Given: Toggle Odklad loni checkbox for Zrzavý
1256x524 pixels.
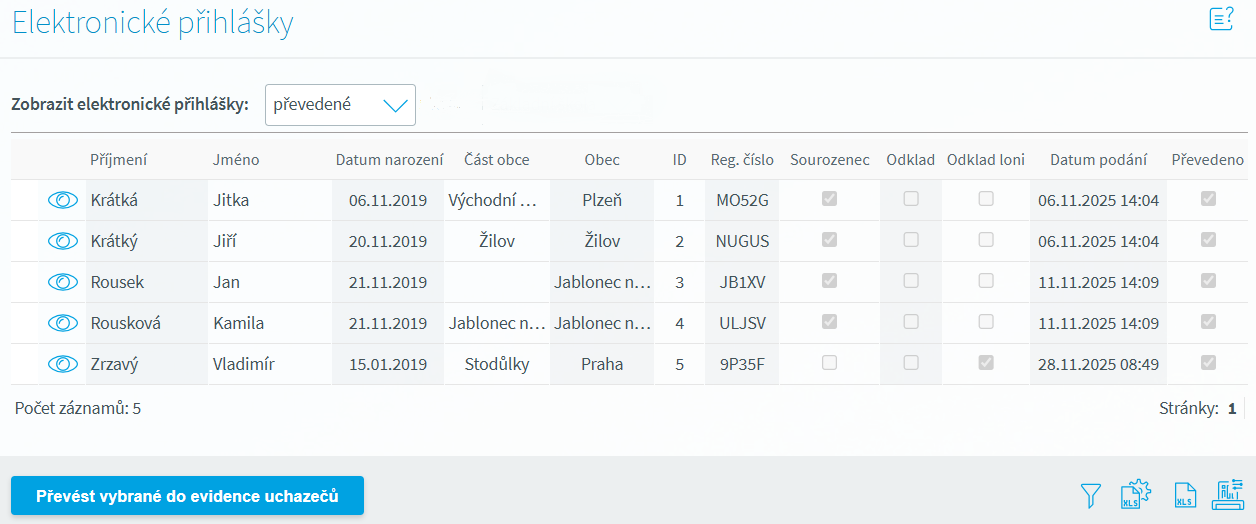Looking at the screenshot, I should tap(986, 363).
